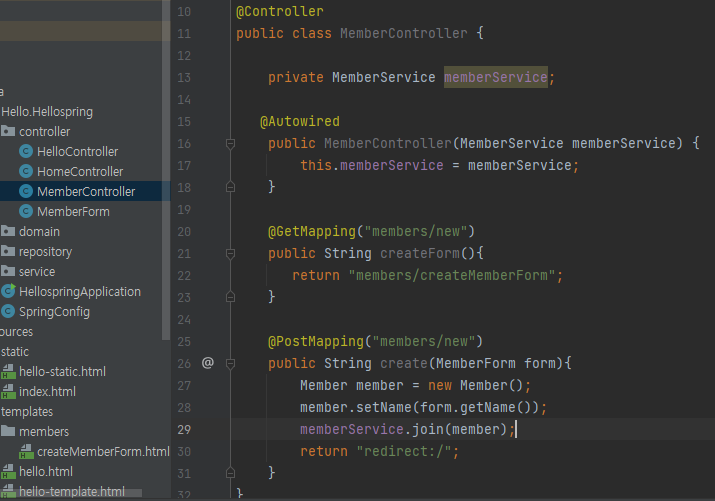Click the service folder icon
The image size is (715, 501).
click(x=8, y=271)
